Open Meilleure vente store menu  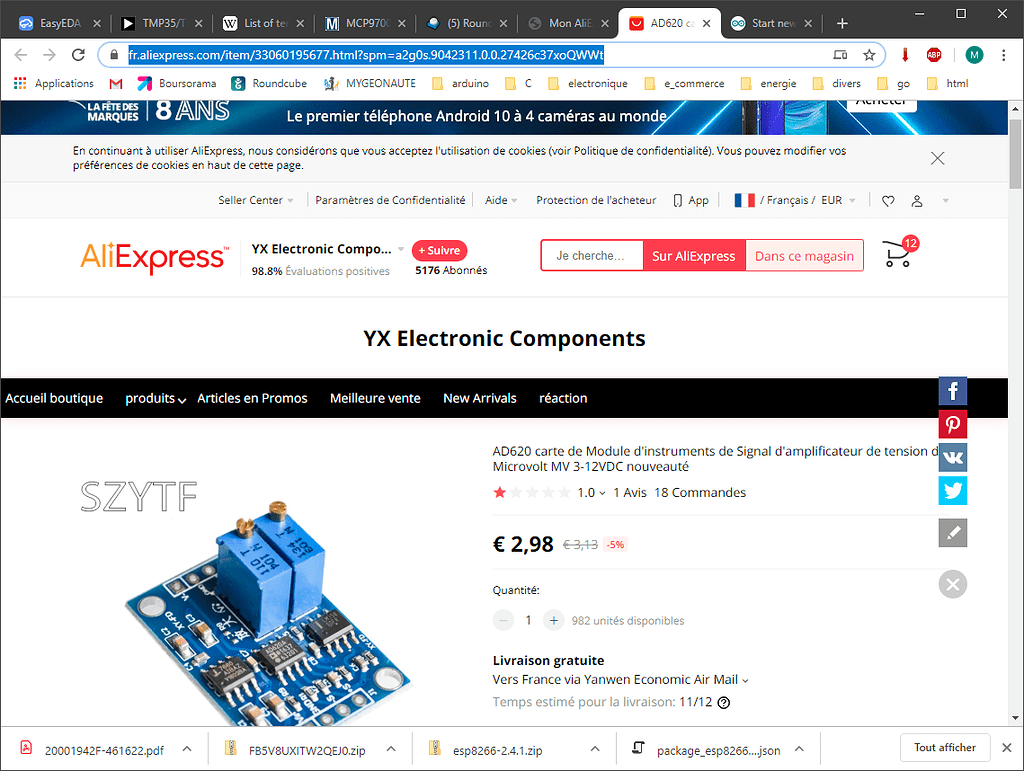(x=375, y=398)
